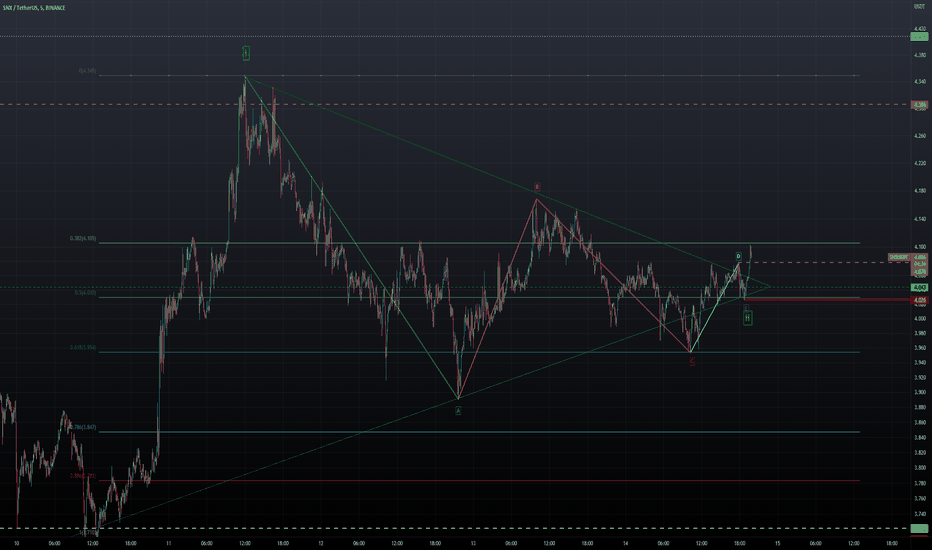Image resolution: width=932 pixels, height=550 pixels.
Task: Click the green price tag at chart bottom
Action: [x=920, y=528]
